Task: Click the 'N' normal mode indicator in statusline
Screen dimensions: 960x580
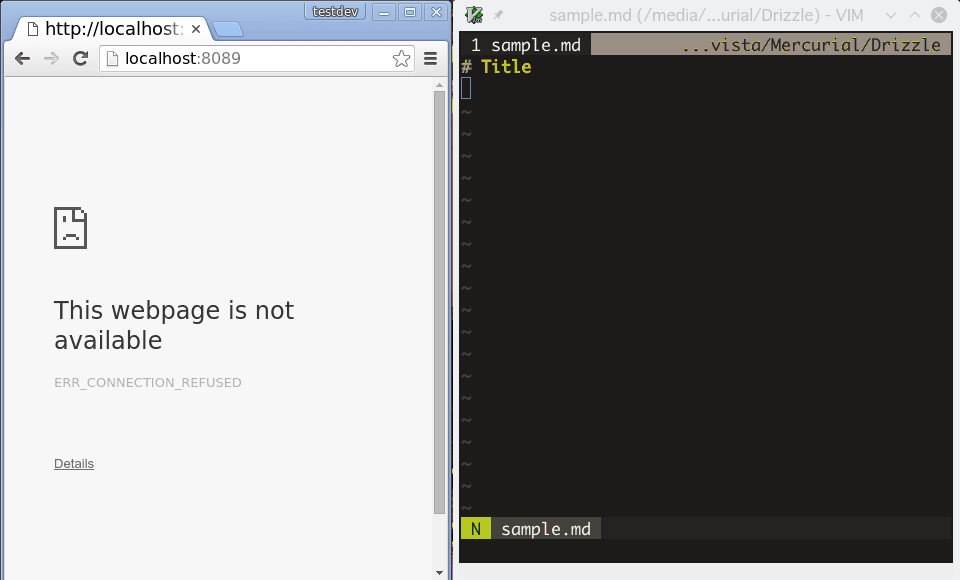Action: [x=476, y=529]
